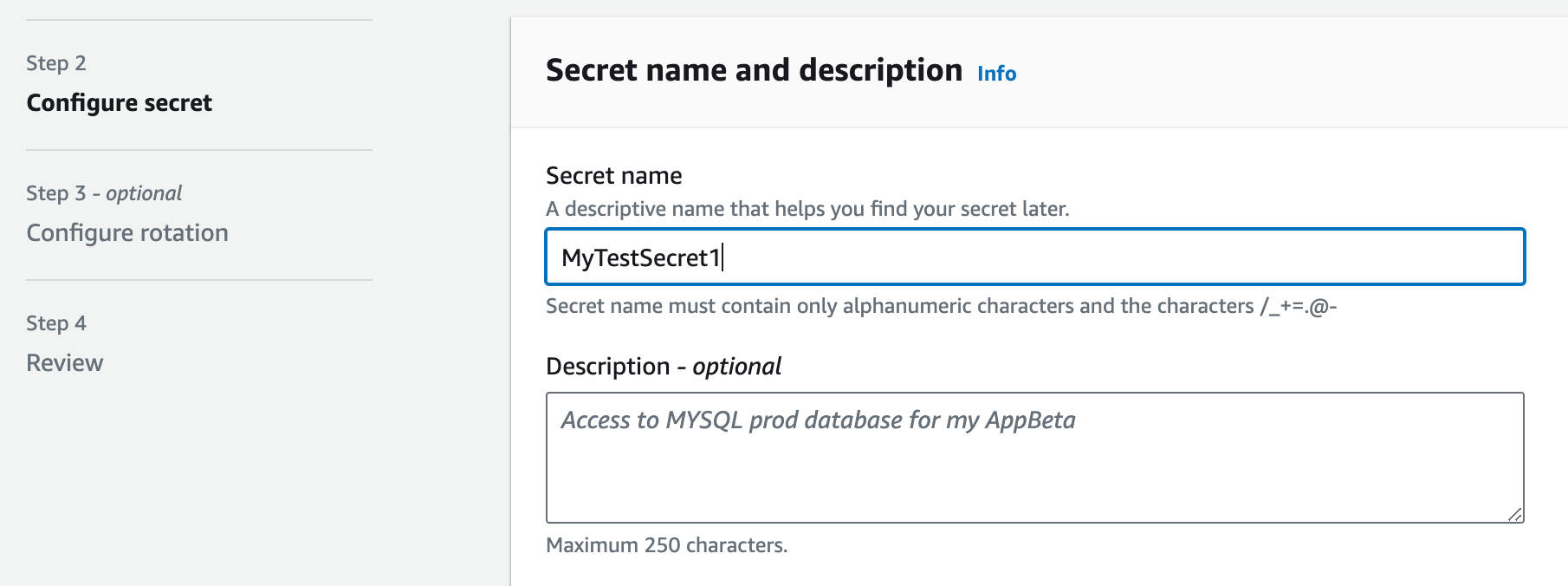Viewport: 1568px width, 586px height.
Task: Click the descriptive name helper text
Action: coord(807,209)
